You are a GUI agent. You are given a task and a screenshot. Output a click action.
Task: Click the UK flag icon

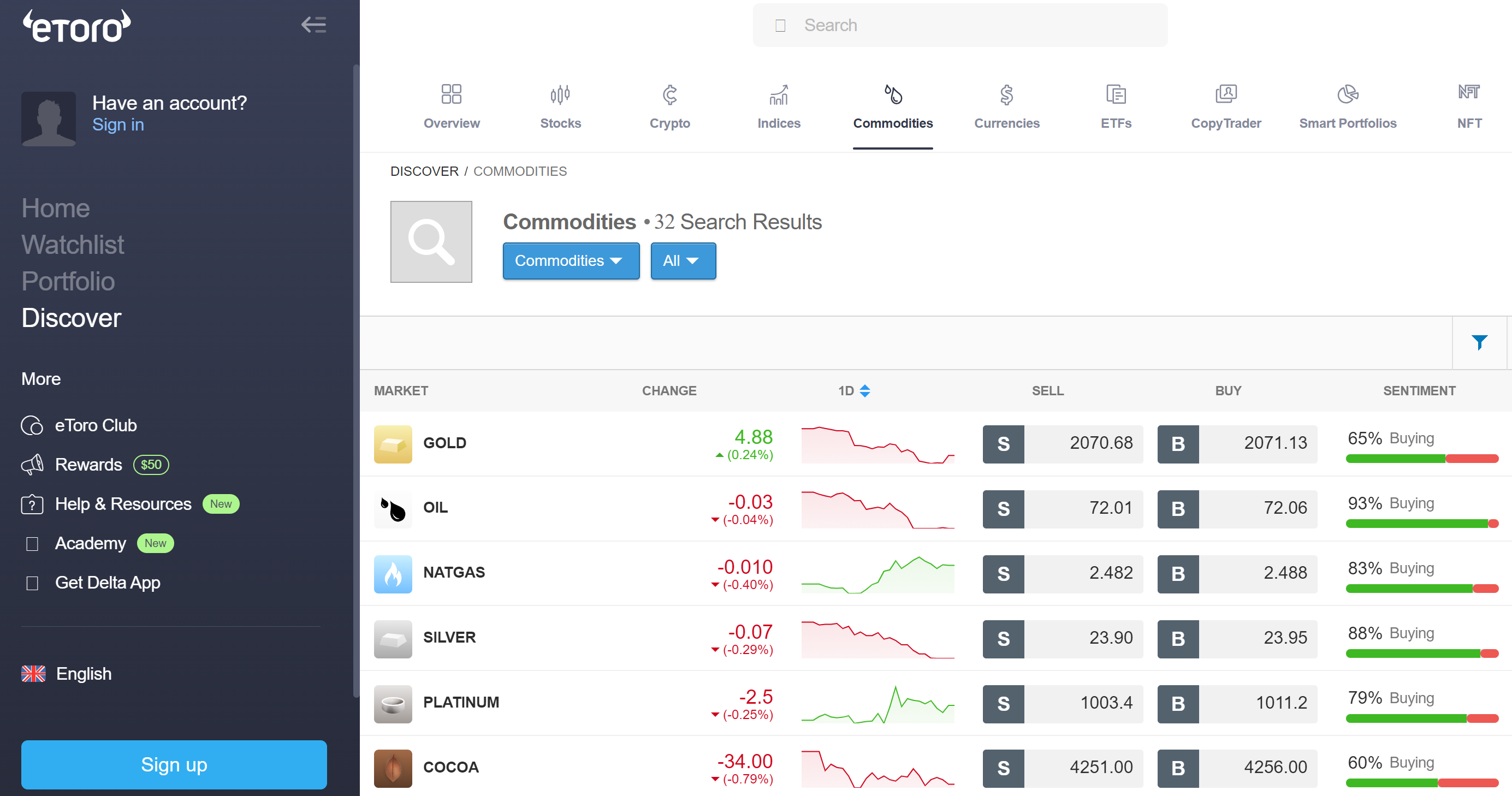point(33,673)
